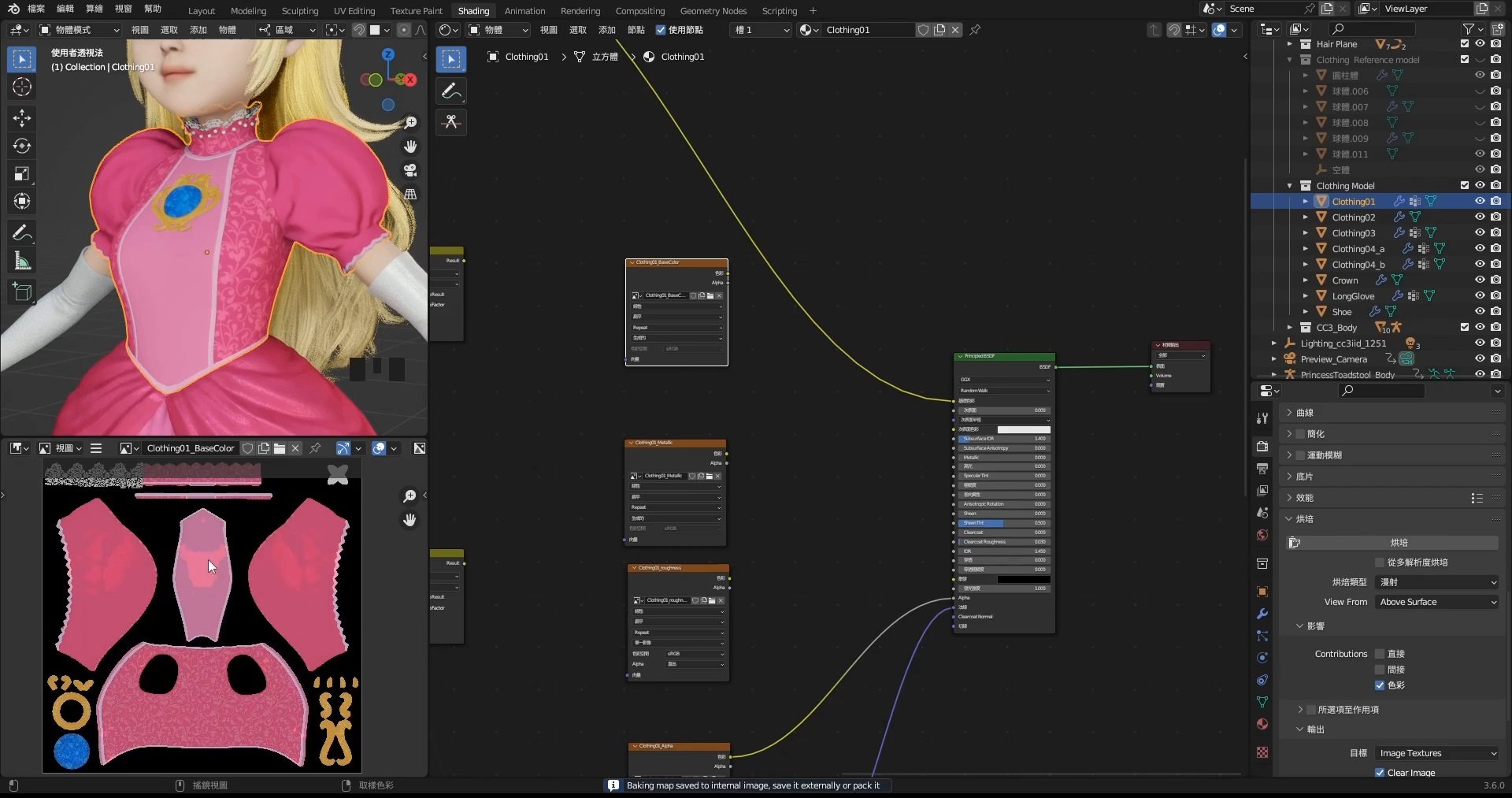The height and width of the screenshot is (798, 1512).
Task: Enable 間接 contribution checkbox
Action: click(x=1380, y=670)
